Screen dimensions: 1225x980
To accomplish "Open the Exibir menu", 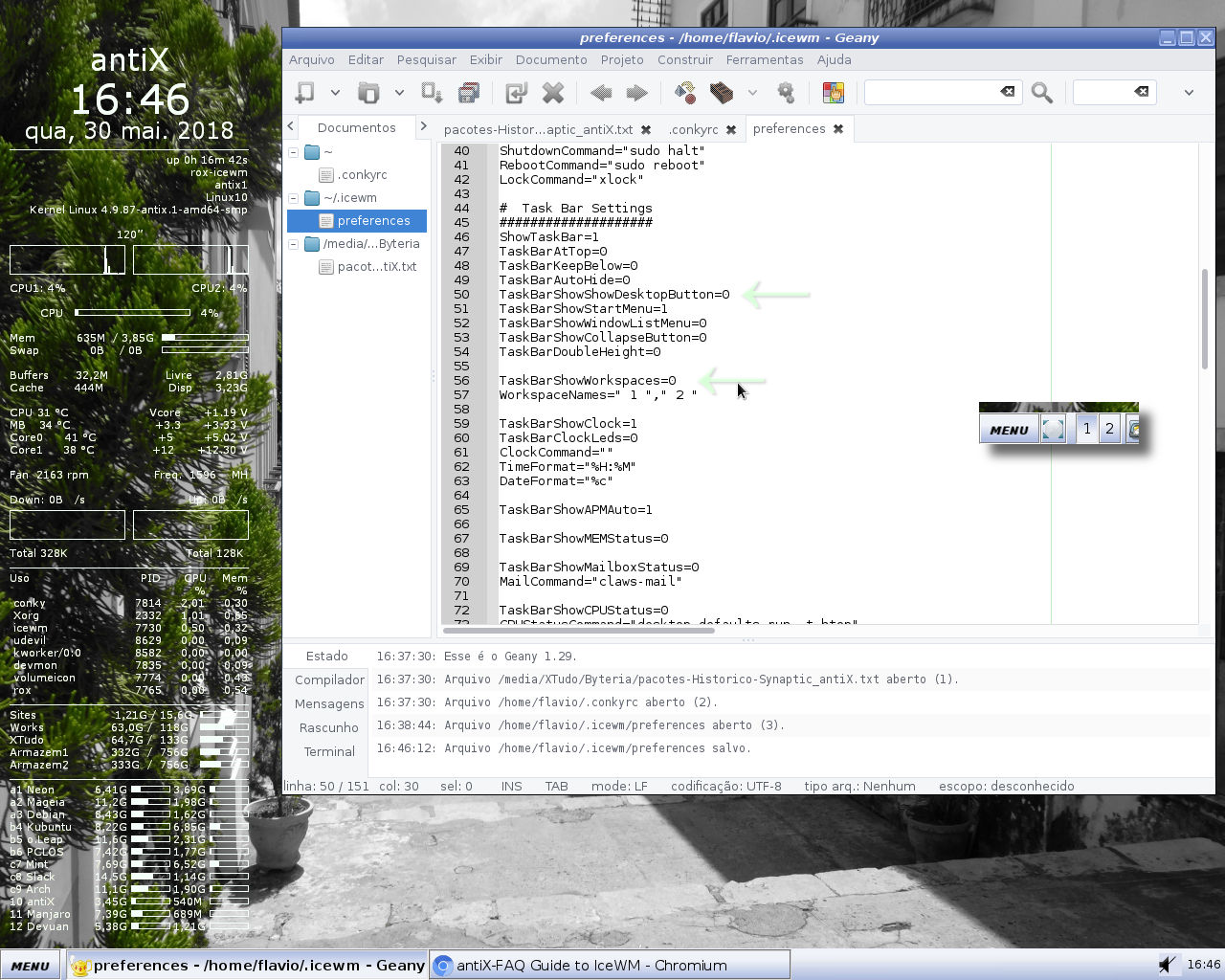I will pyautogui.click(x=485, y=59).
